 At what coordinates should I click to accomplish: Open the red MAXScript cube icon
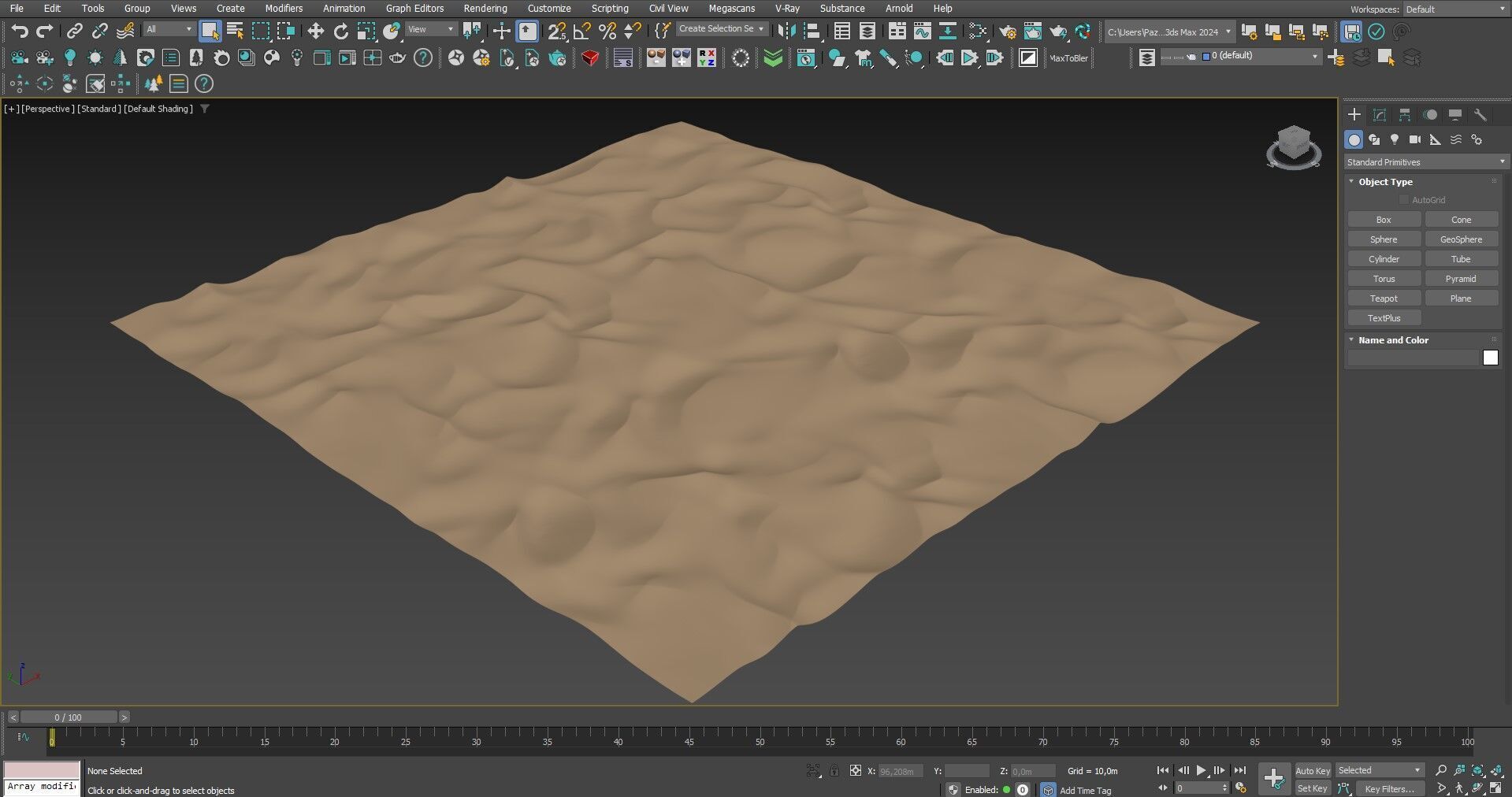590,58
